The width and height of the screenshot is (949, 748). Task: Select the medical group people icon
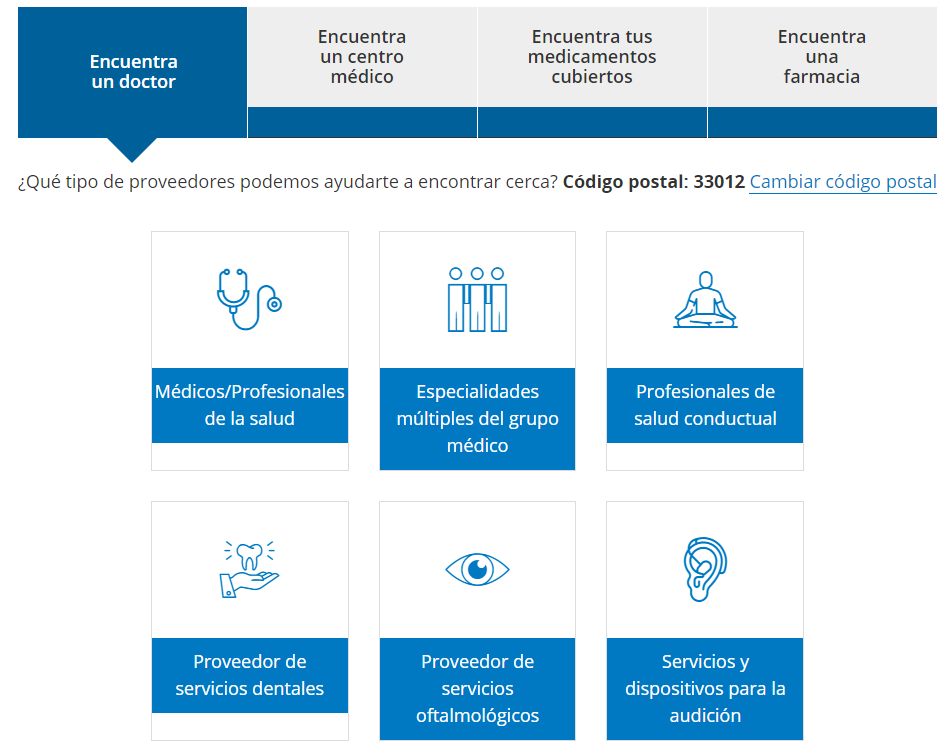click(477, 299)
